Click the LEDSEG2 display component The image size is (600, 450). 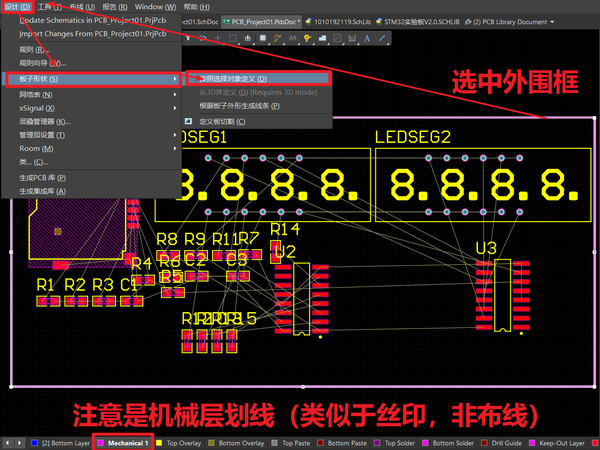(483, 185)
